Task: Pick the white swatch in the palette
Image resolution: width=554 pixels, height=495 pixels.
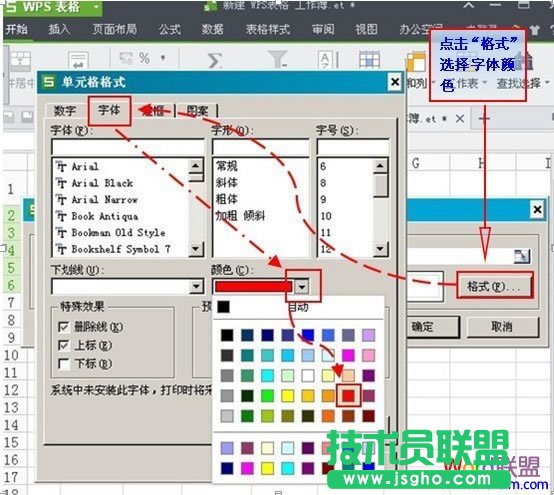Action: (308, 376)
